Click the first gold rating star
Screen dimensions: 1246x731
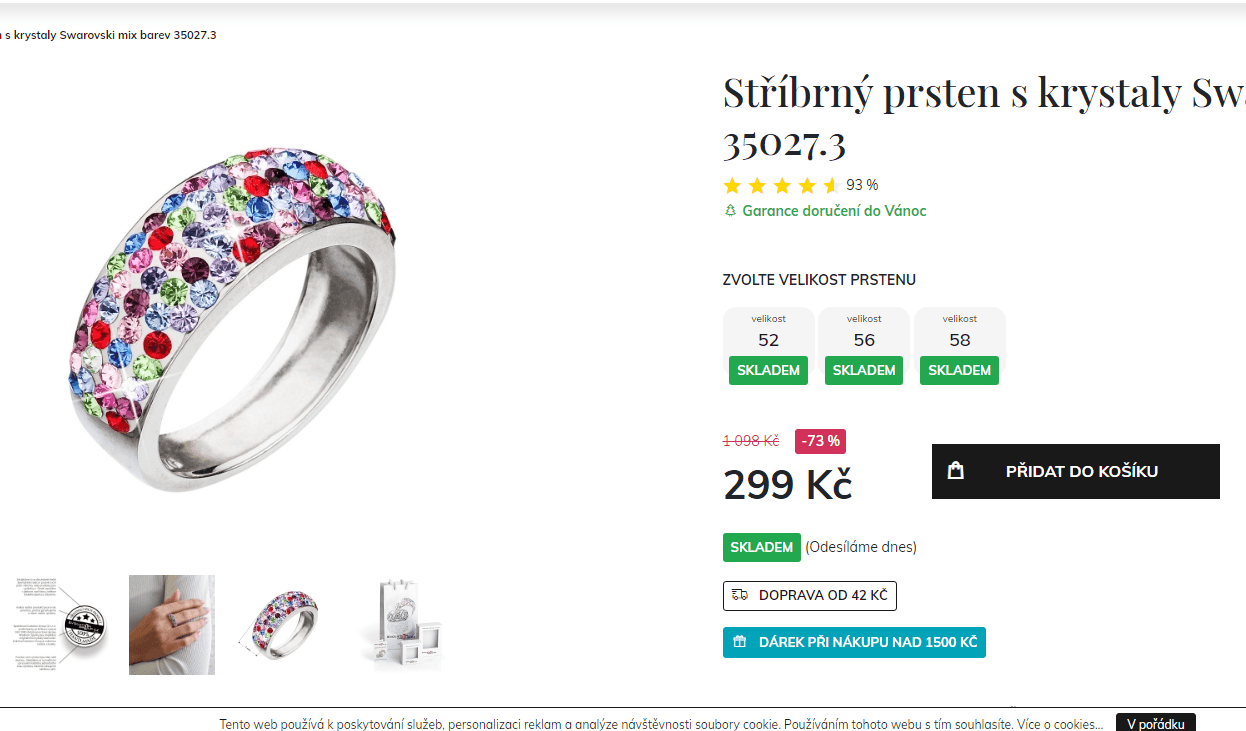coord(731,185)
